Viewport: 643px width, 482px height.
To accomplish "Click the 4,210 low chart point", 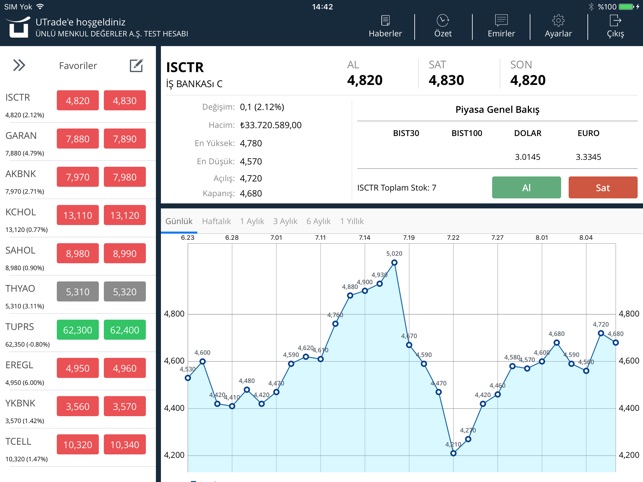I will (x=453, y=453).
